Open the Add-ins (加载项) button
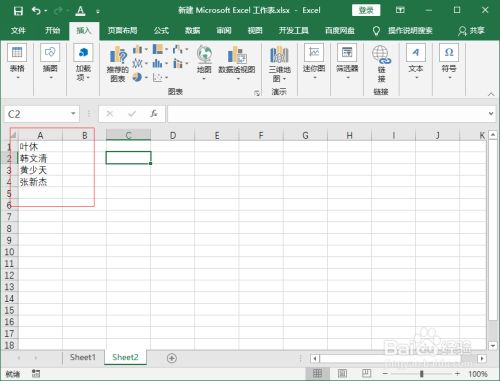Viewport: 500px width, 381px height. tap(83, 62)
